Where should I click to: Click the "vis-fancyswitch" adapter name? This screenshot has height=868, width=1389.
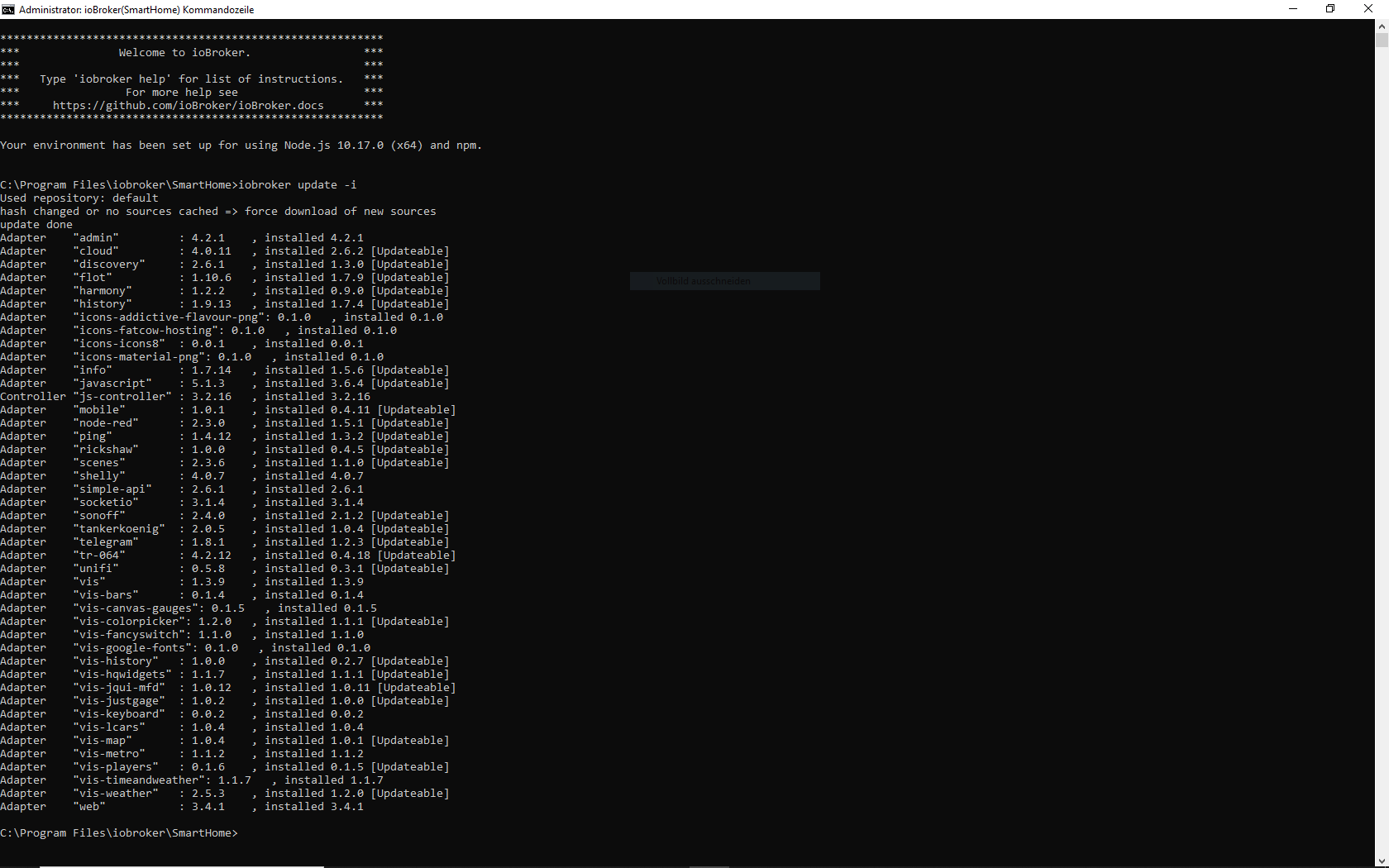(x=129, y=635)
